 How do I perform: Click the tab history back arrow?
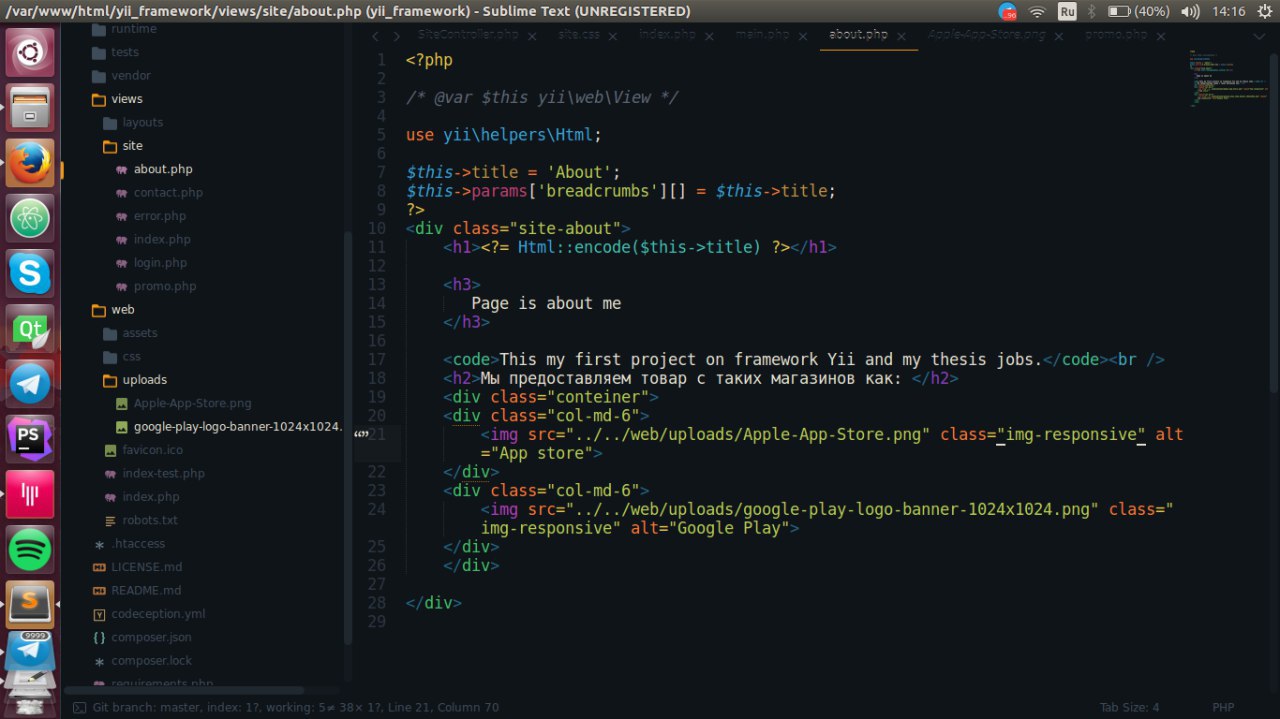(375, 36)
